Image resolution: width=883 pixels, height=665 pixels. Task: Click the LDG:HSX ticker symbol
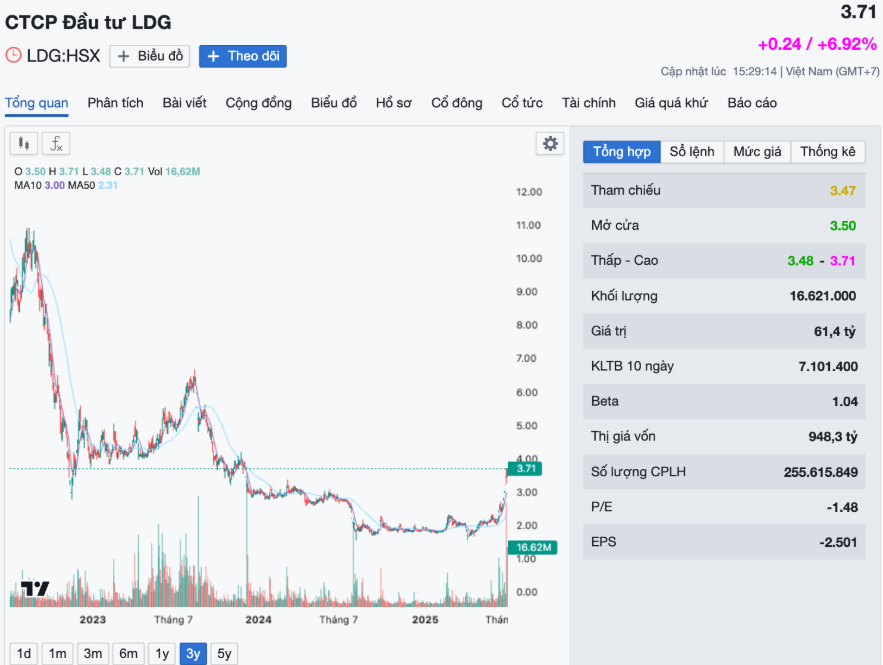tap(63, 55)
